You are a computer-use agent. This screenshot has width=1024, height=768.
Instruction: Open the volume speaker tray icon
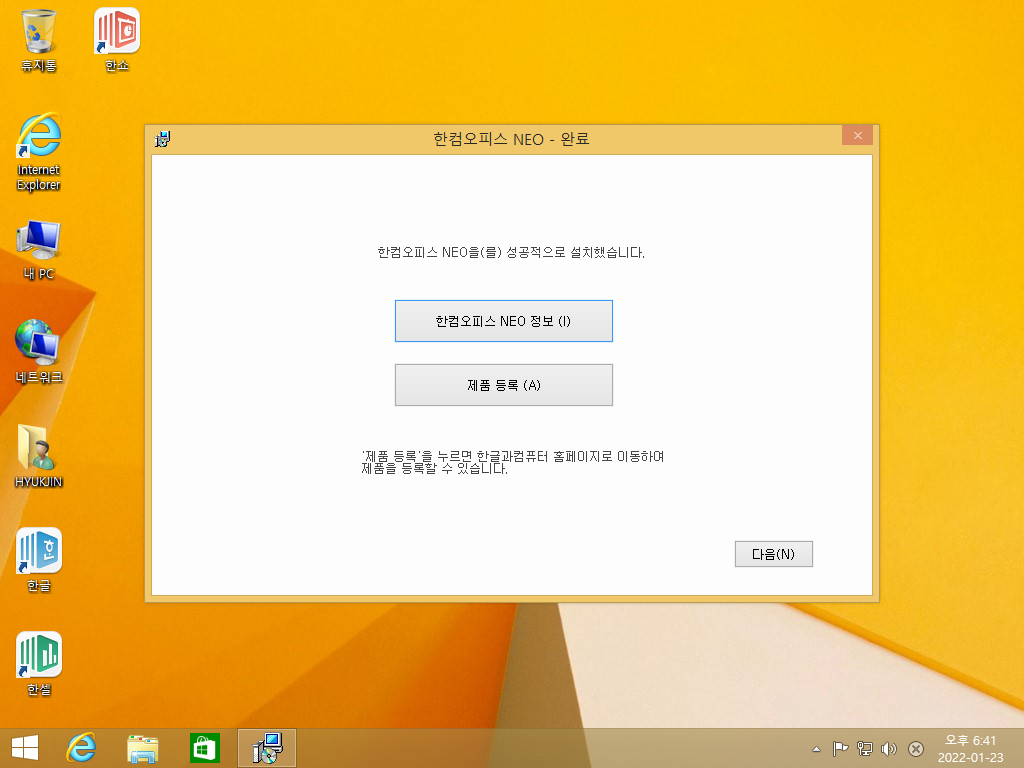(889, 749)
